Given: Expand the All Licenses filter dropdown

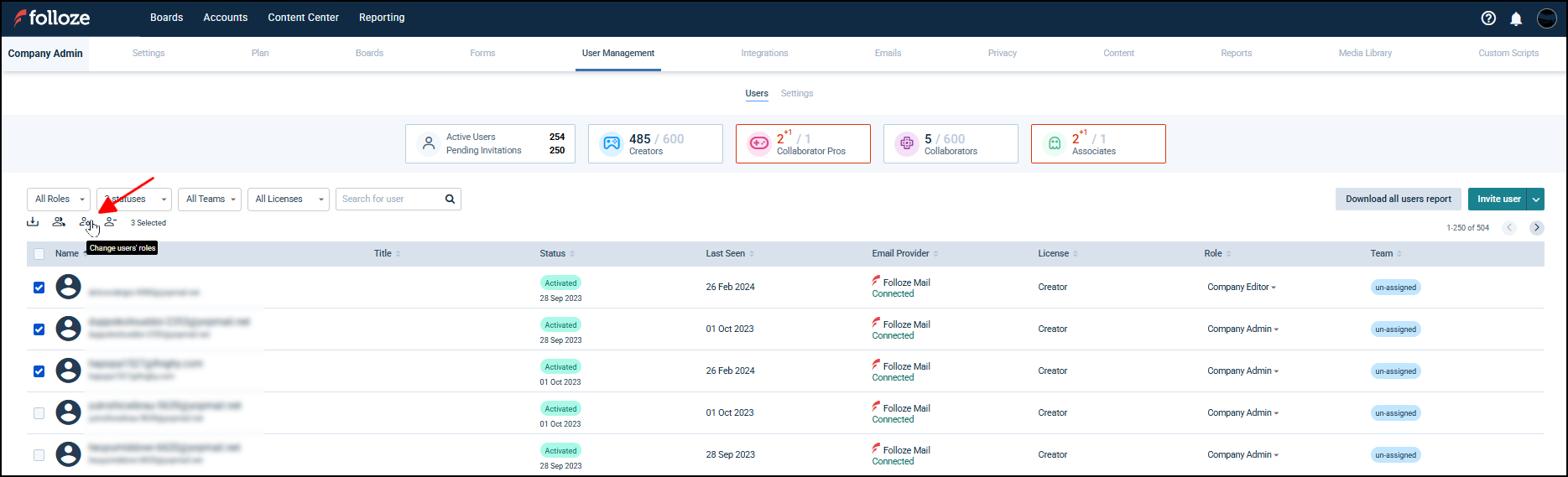Looking at the screenshot, I should (289, 200).
